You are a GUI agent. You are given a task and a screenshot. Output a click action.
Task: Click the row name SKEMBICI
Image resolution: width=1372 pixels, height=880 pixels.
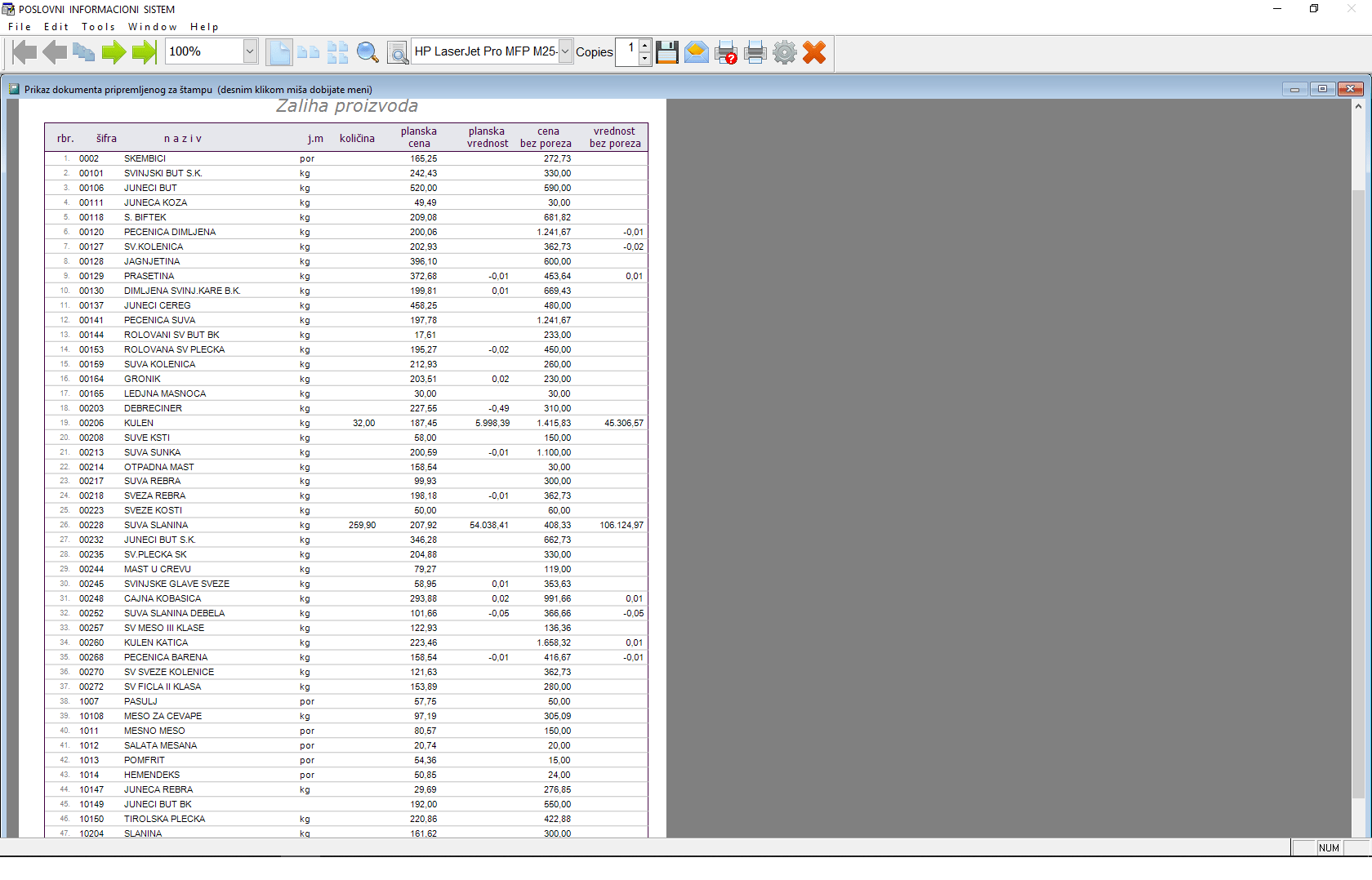click(x=145, y=158)
